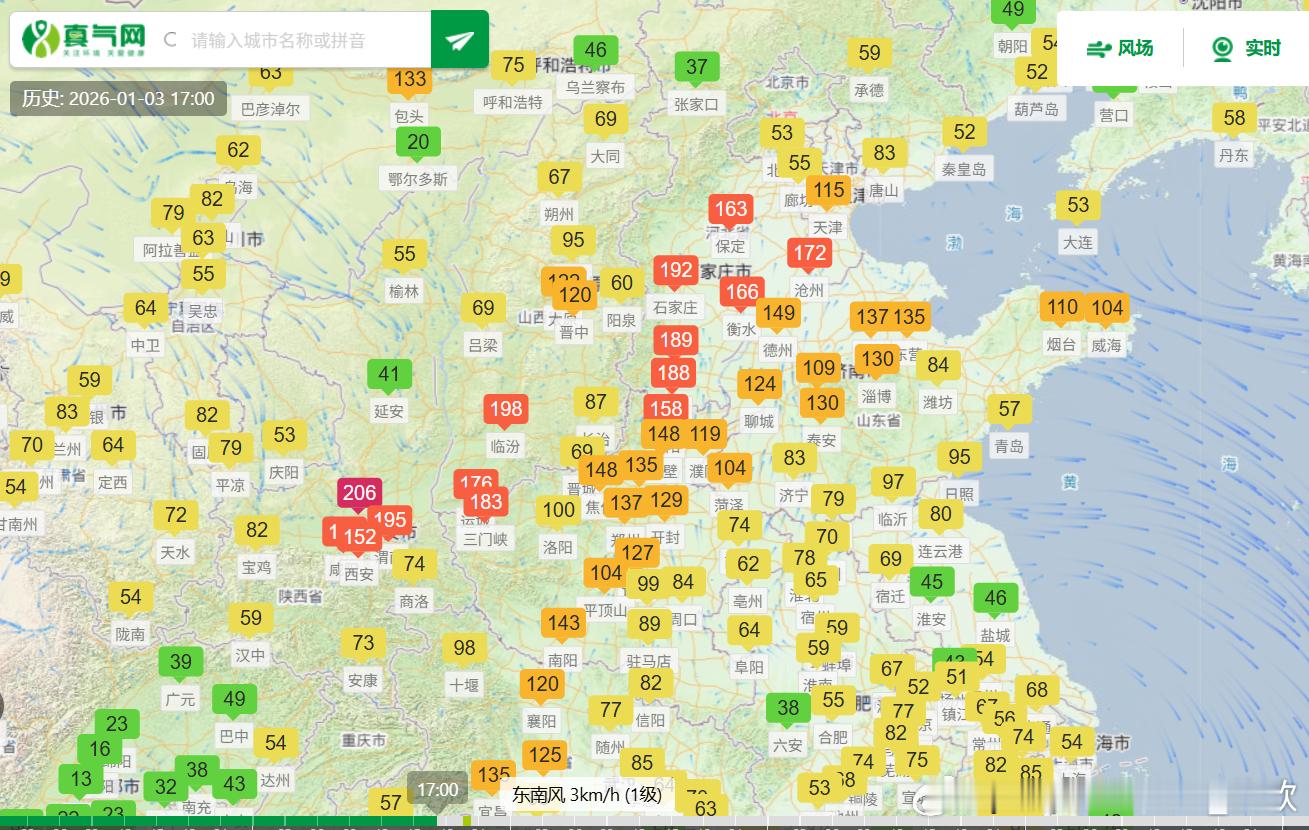
Task: Open the 72 marker above 天水
Action: tap(176, 517)
